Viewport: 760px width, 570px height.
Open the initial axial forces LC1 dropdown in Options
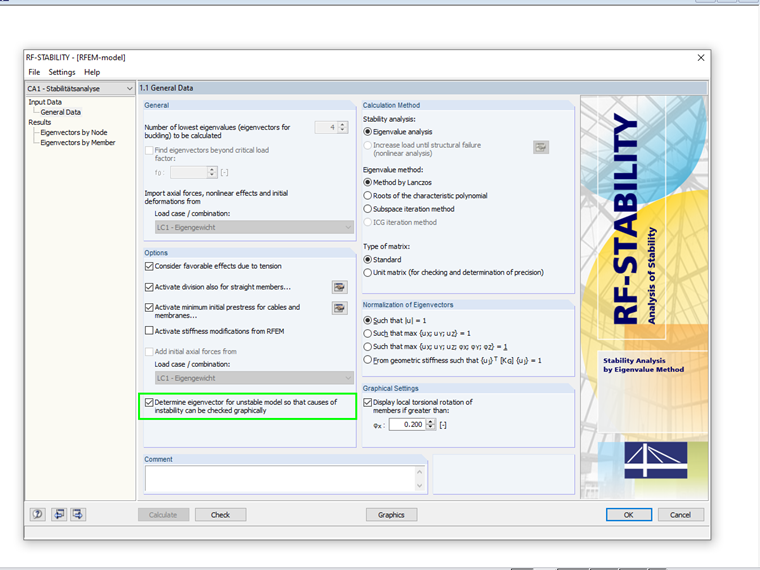(x=254, y=378)
